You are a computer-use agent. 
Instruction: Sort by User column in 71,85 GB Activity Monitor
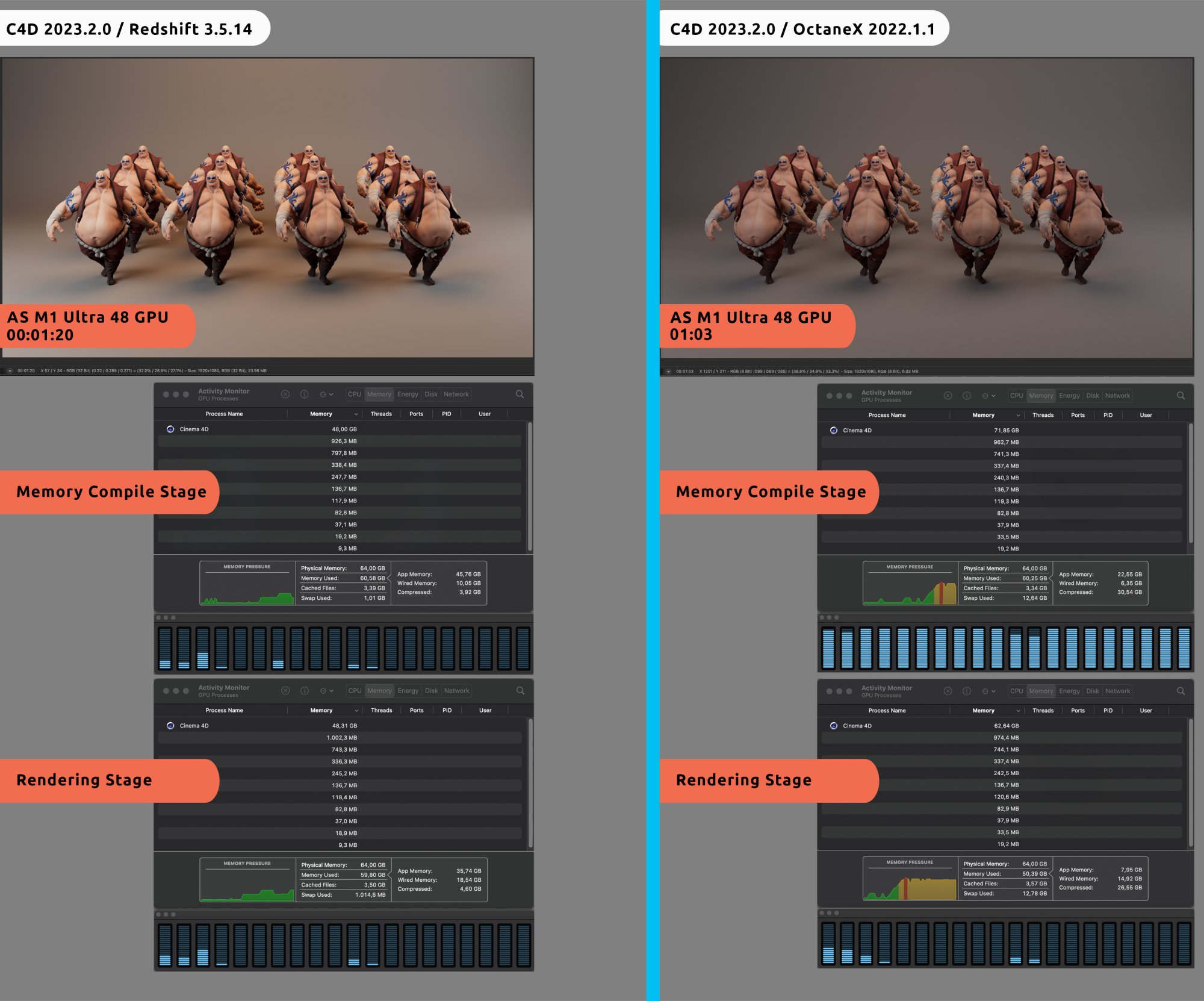[1146, 416]
